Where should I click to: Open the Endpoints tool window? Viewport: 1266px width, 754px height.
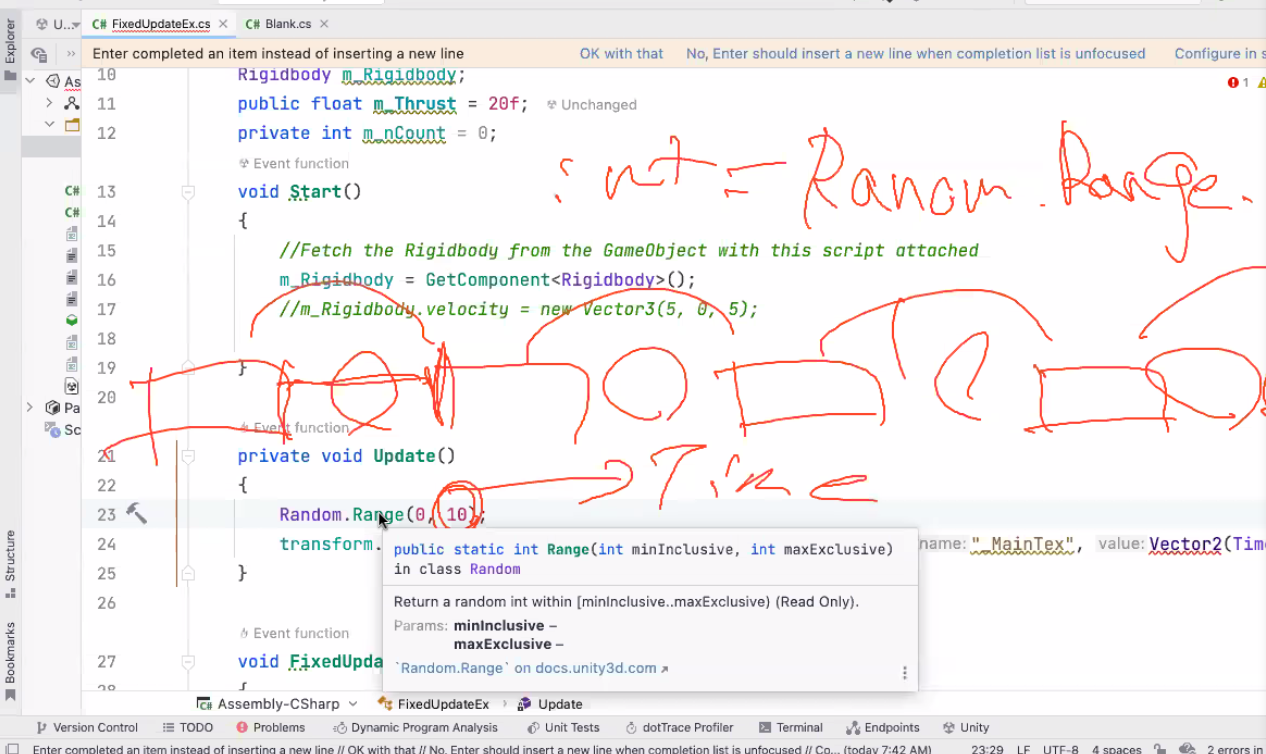point(883,728)
